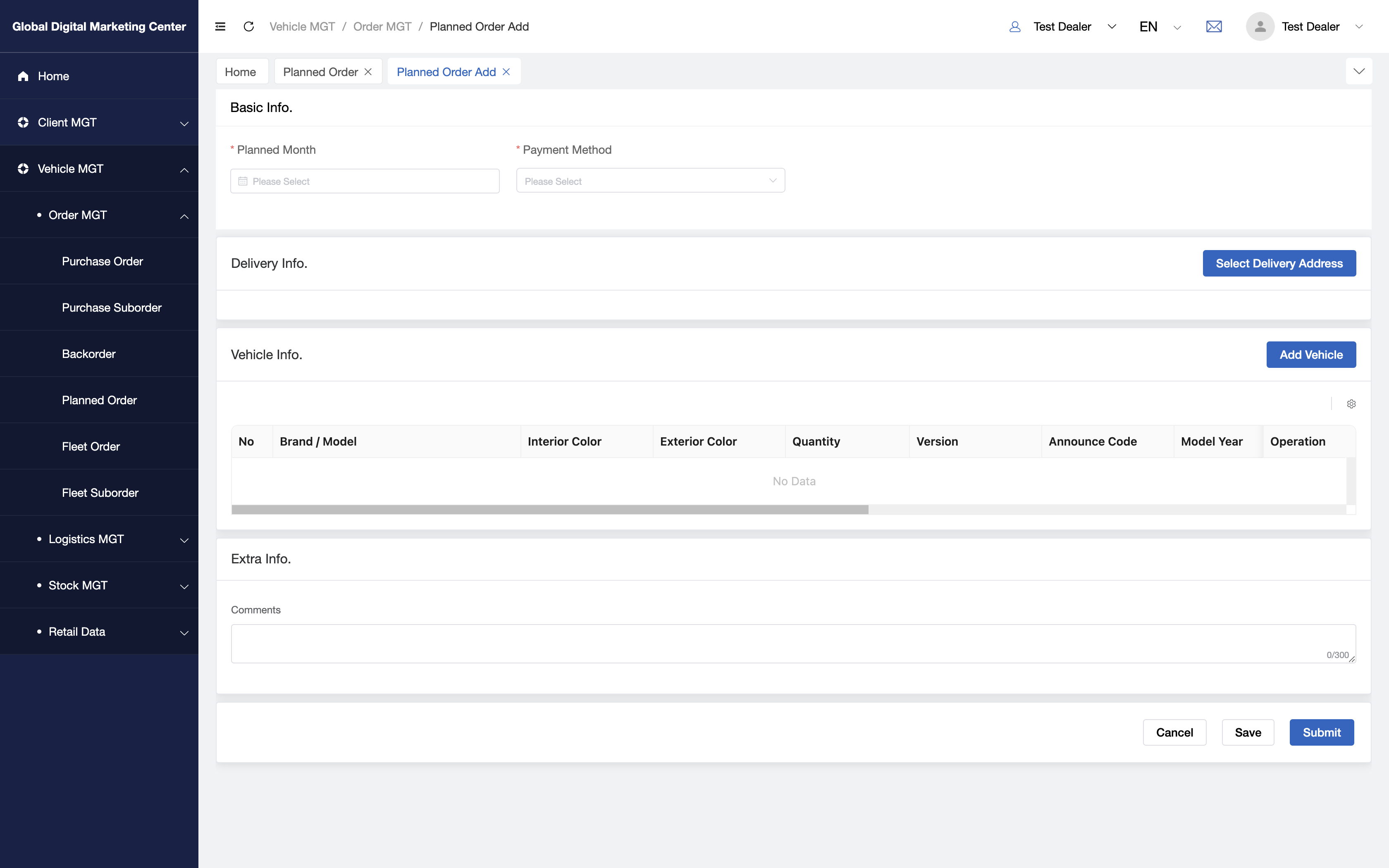Click the Quantity column header

click(x=847, y=441)
